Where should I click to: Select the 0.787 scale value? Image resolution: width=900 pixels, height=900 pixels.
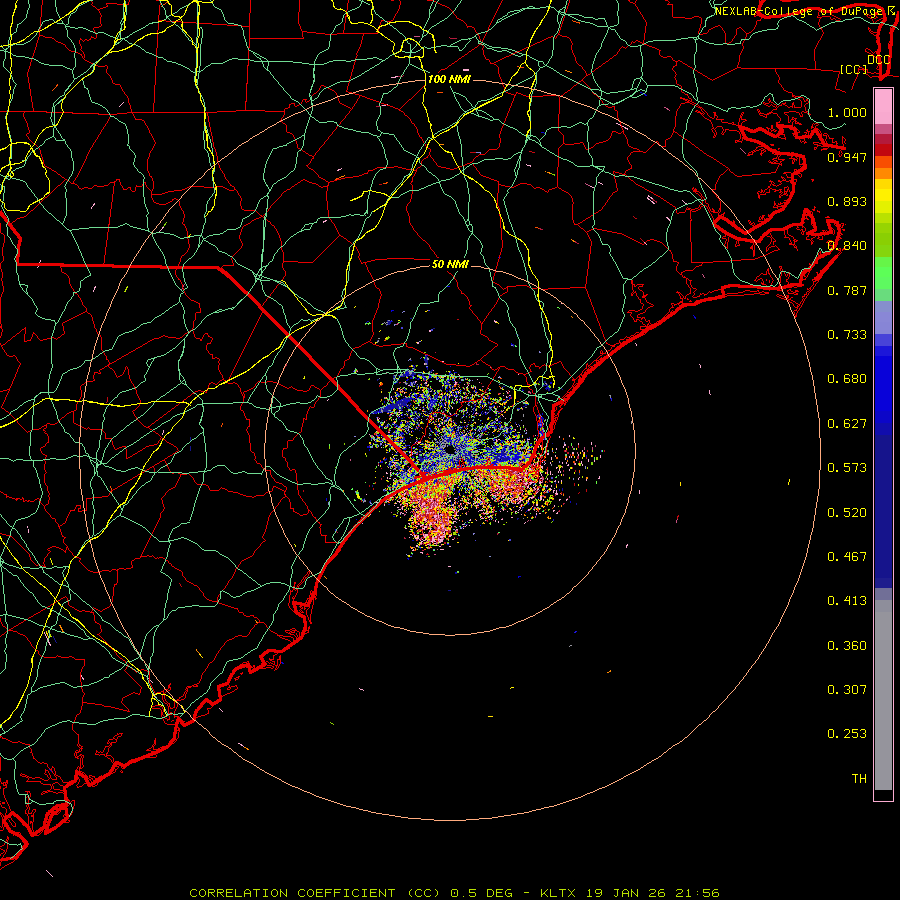(847, 290)
